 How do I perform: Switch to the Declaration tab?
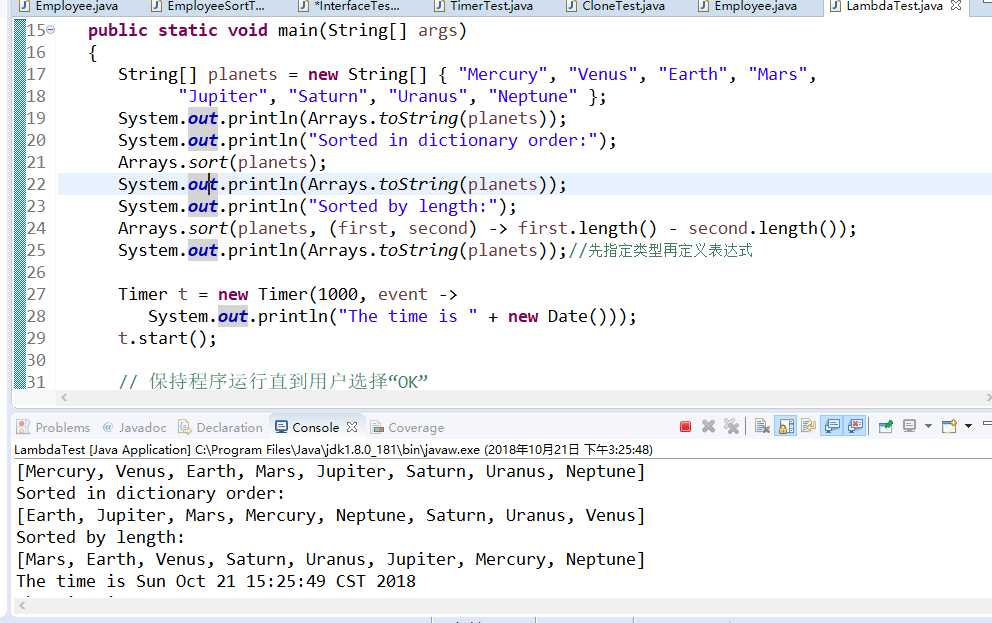[220, 428]
